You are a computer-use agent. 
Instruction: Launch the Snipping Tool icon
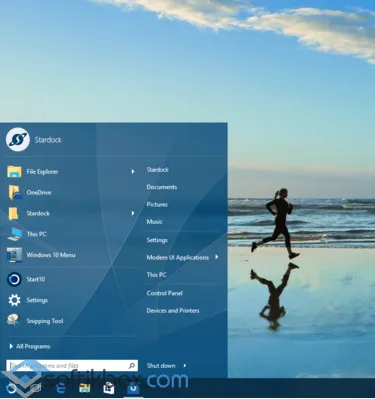coord(14,321)
